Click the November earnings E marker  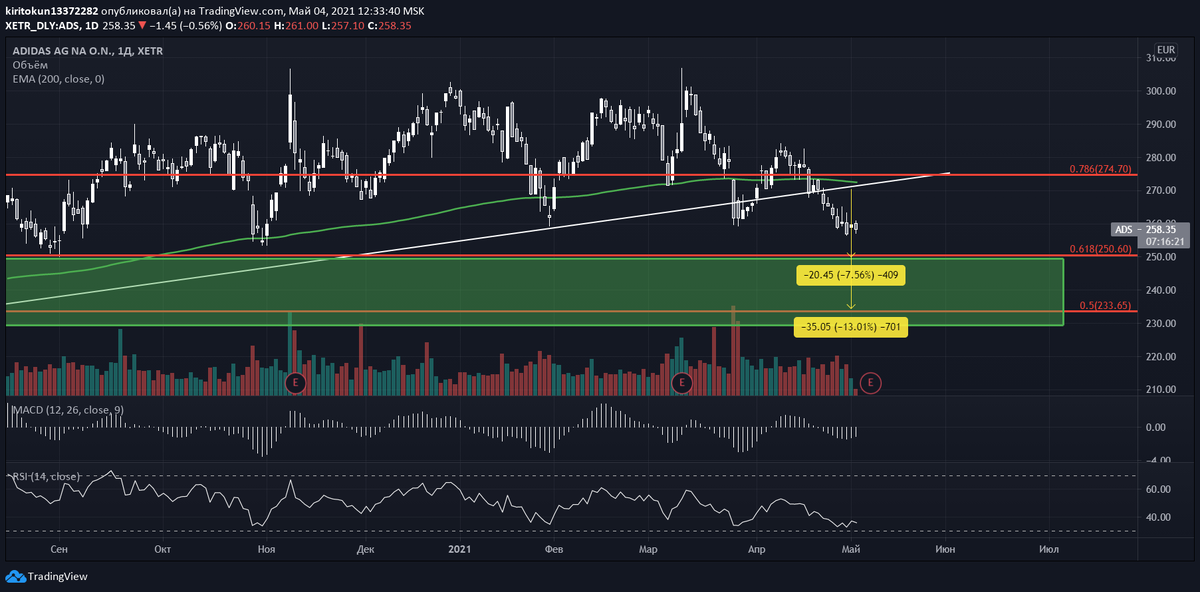click(294, 382)
